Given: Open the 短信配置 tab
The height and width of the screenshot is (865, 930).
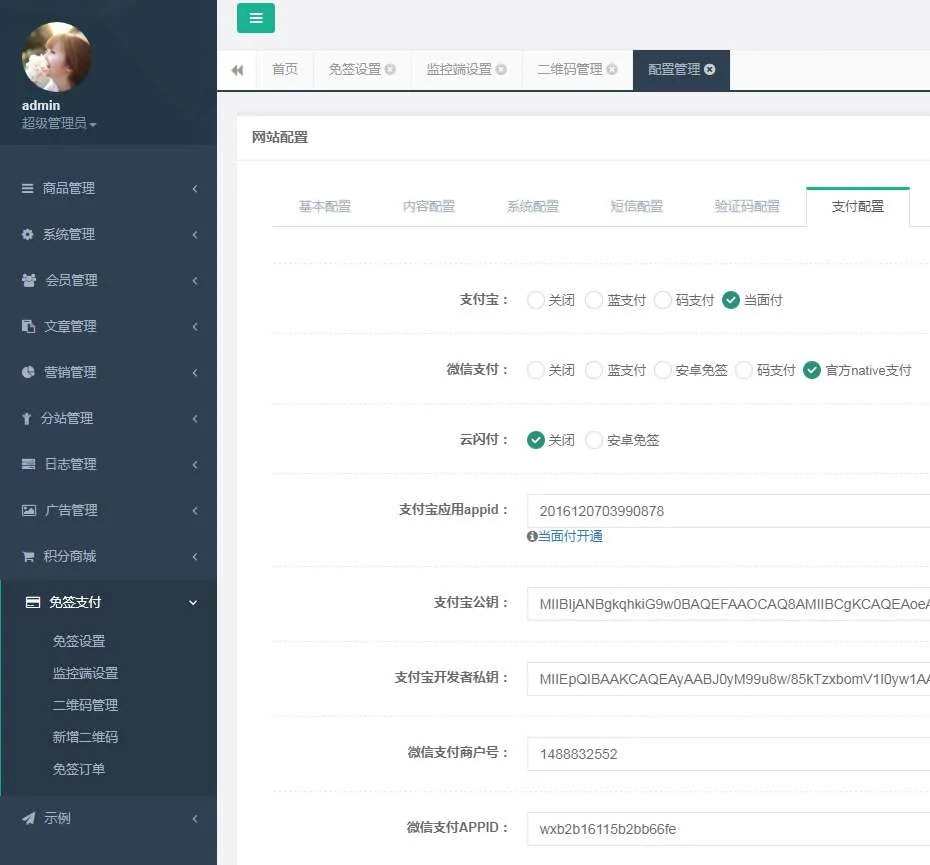Looking at the screenshot, I should pyautogui.click(x=637, y=207).
